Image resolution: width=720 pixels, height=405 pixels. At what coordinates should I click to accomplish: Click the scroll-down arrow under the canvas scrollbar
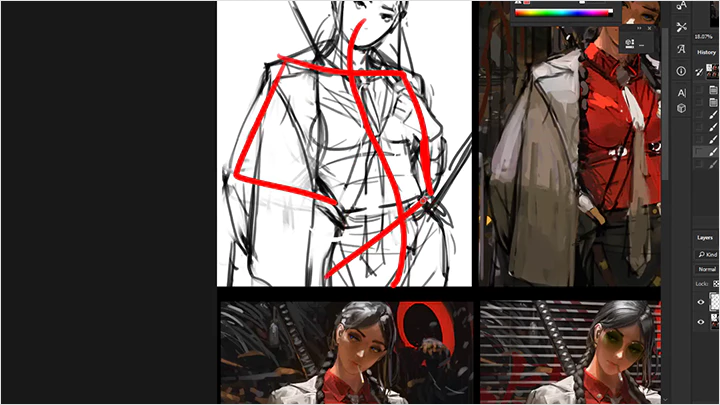(665, 400)
